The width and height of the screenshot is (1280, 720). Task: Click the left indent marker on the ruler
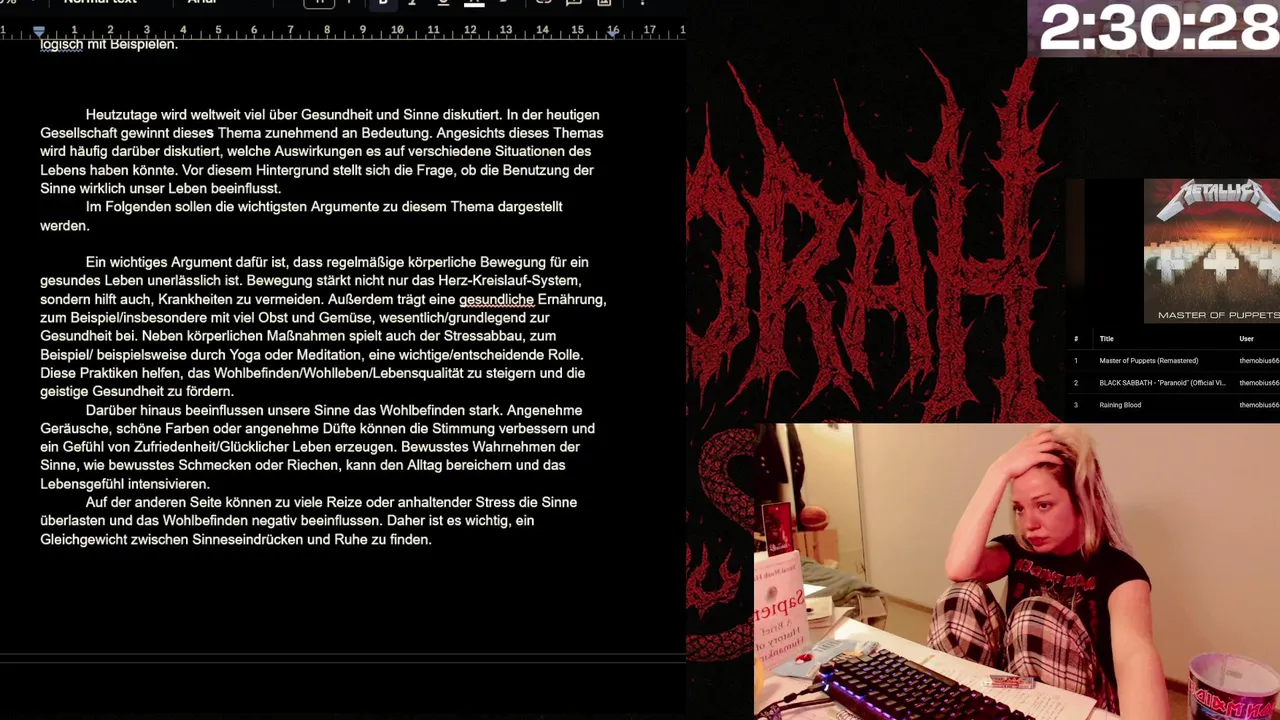tap(39, 32)
